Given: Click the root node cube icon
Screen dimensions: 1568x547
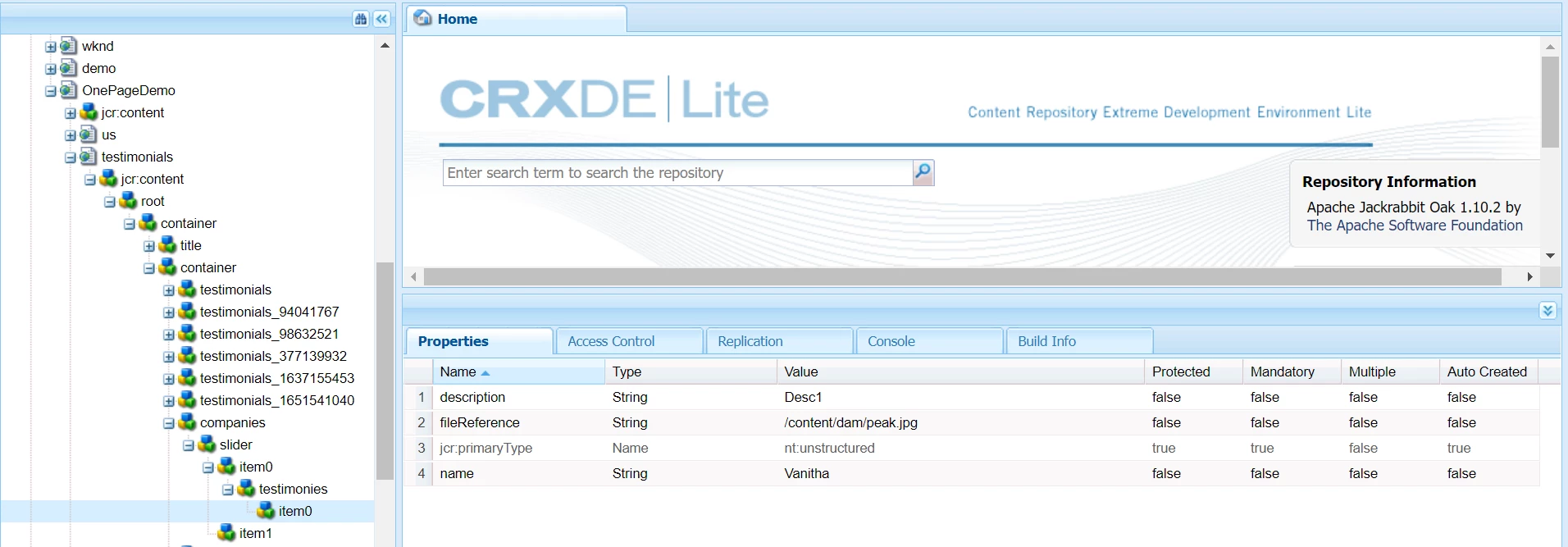Looking at the screenshot, I should pyautogui.click(x=128, y=201).
